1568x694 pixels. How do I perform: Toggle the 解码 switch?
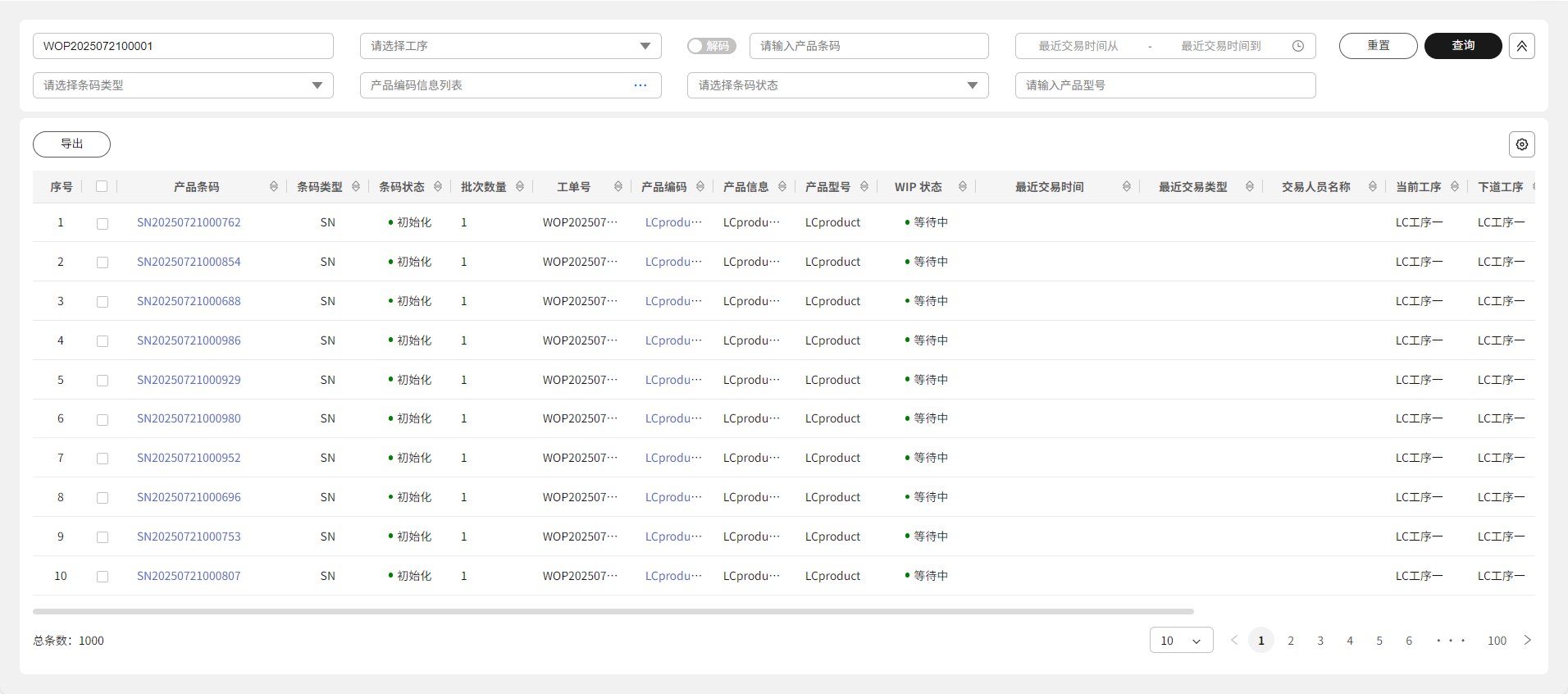[711, 46]
